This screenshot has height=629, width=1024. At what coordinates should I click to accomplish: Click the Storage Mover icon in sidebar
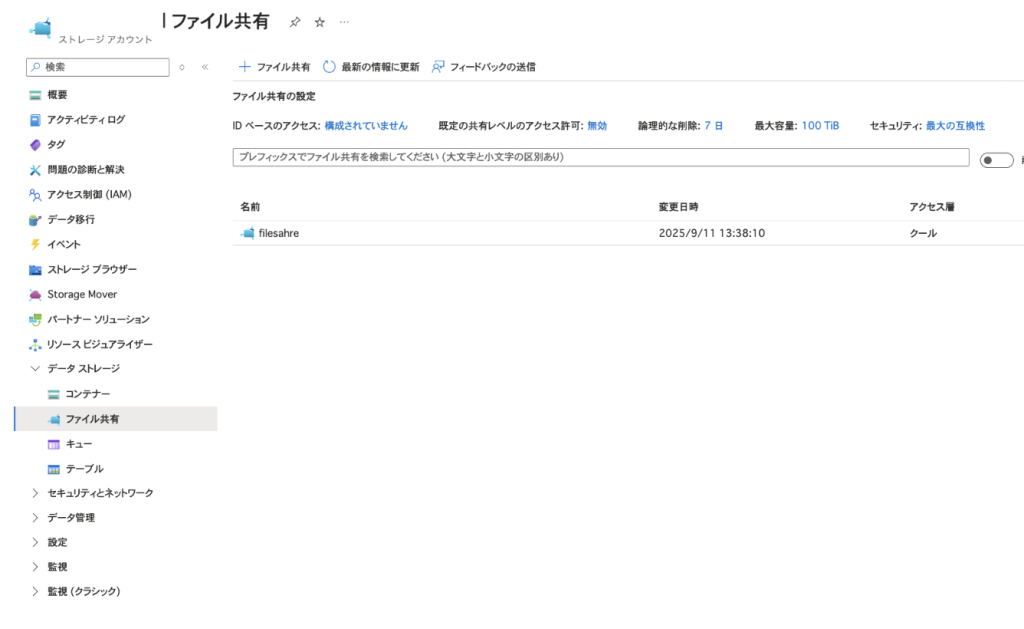tap(36, 295)
